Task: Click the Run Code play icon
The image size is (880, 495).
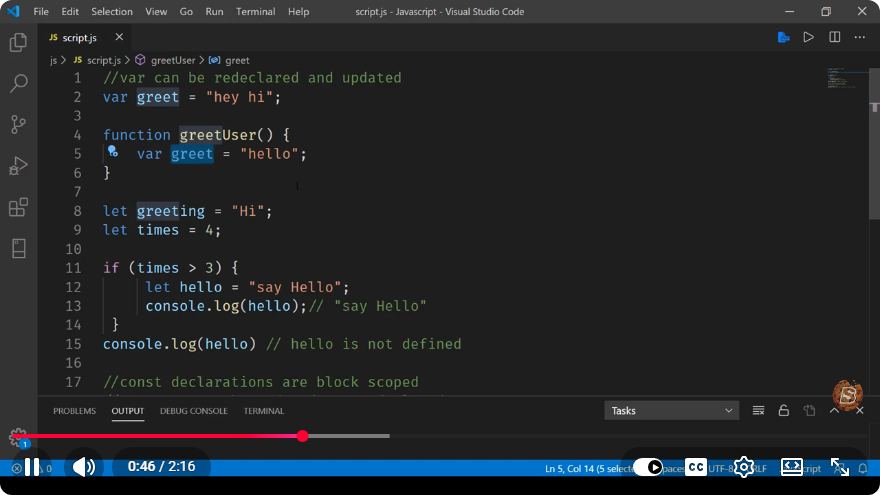Action: tap(808, 38)
